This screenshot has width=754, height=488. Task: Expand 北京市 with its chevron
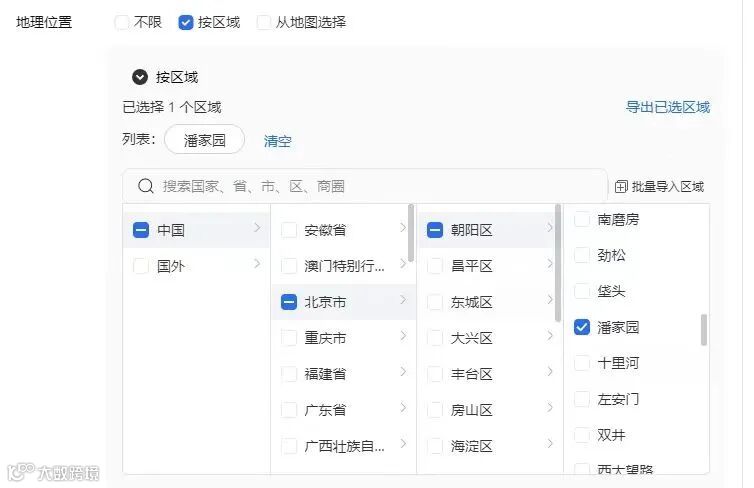tap(403, 300)
